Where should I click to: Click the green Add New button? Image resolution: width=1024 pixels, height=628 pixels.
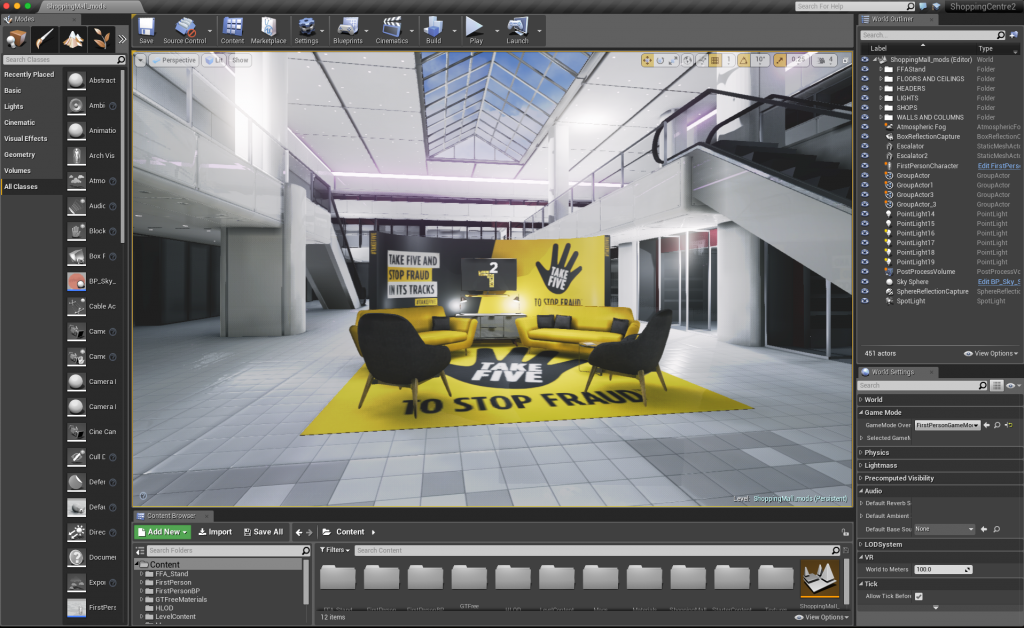pyautogui.click(x=162, y=532)
